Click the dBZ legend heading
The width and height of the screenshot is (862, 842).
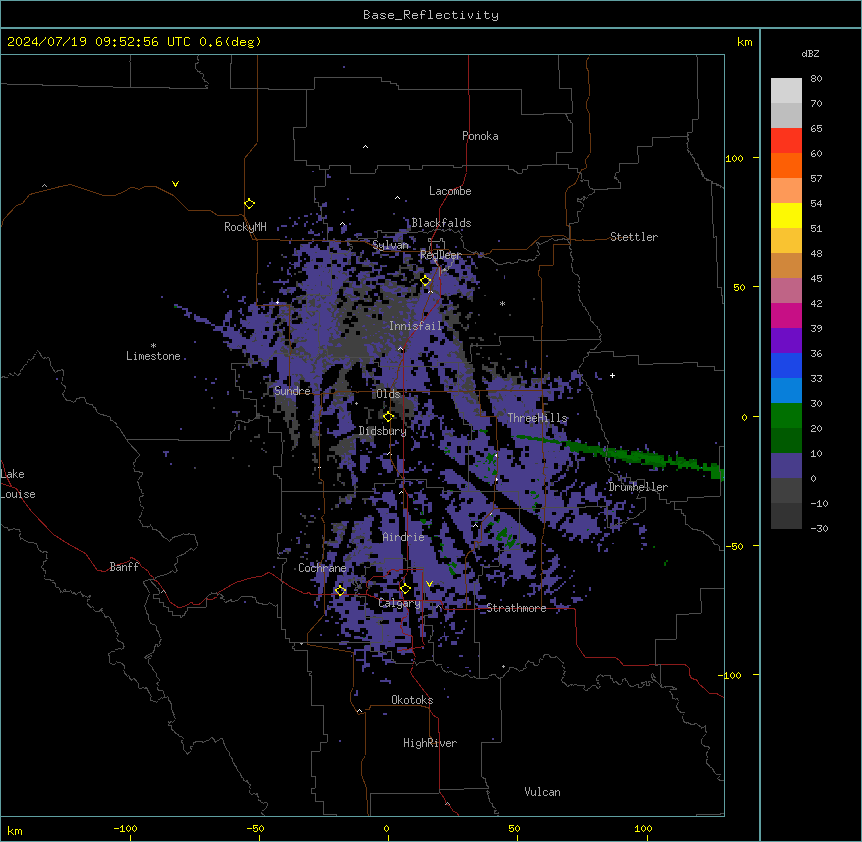coord(810,53)
